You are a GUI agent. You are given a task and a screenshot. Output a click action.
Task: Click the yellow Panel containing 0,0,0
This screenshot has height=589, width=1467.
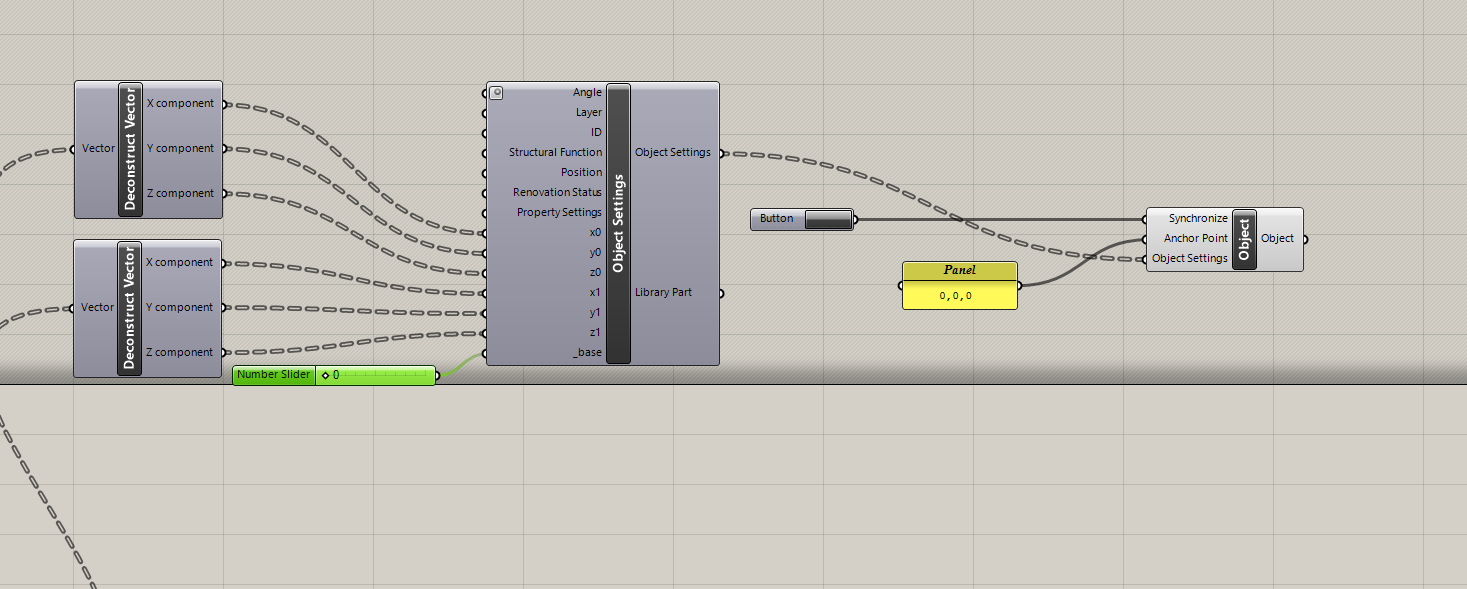959,296
